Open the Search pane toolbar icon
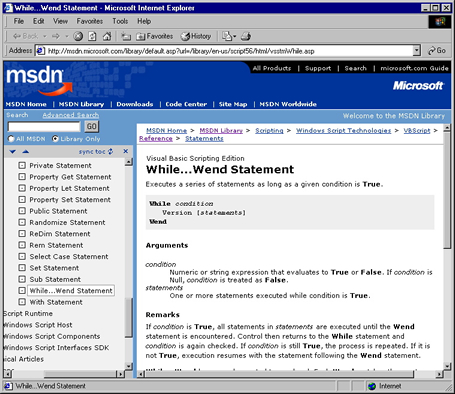The height and width of the screenshot is (394, 455). click(x=126, y=36)
